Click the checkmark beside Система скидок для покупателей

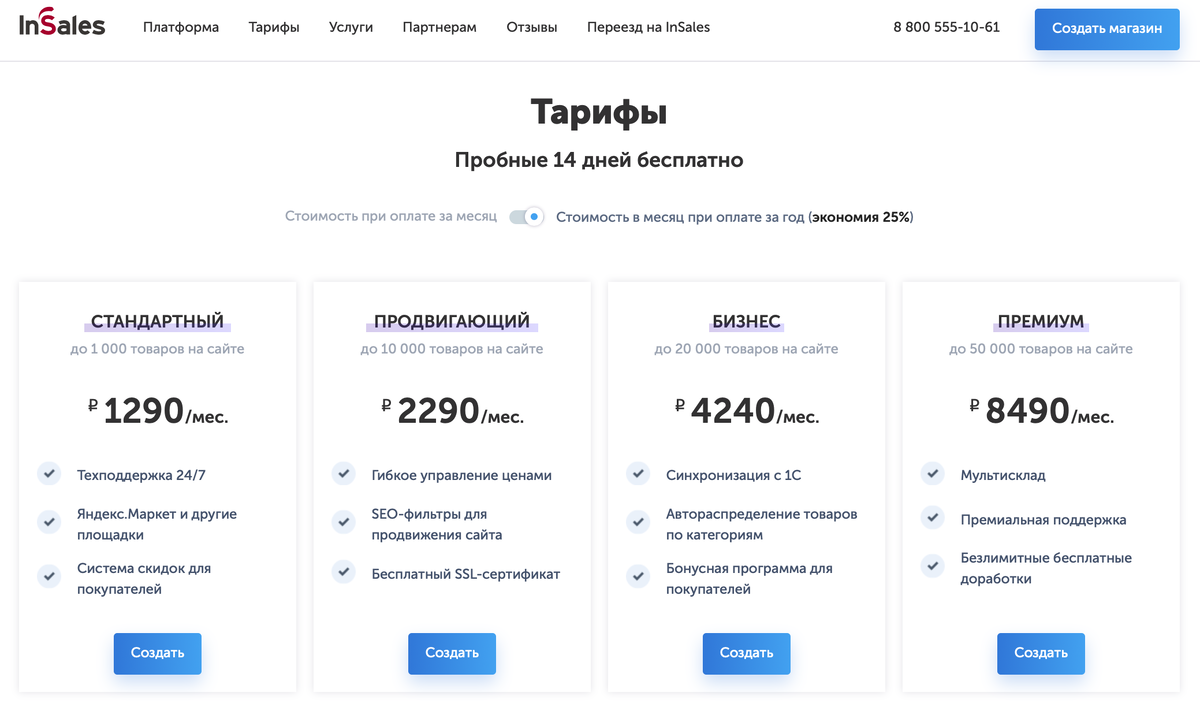click(49, 577)
